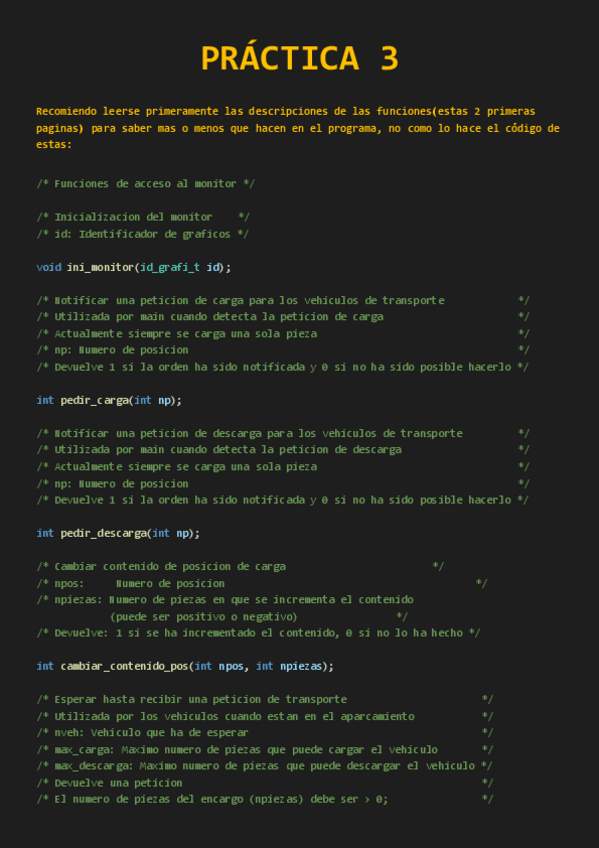Viewport: 599px width, 848px height.
Task: Click the cambiar_contenido_pos function name
Action: (124, 666)
